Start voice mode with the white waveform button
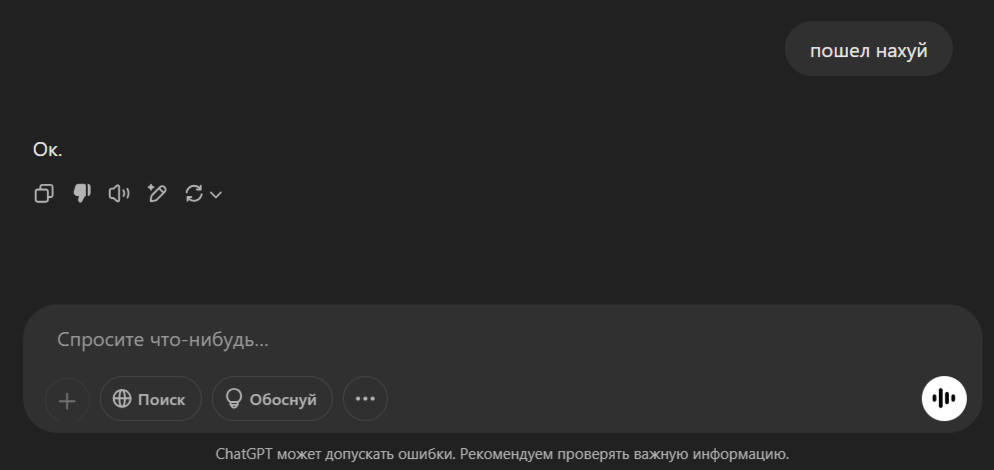 tap(944, 398)
